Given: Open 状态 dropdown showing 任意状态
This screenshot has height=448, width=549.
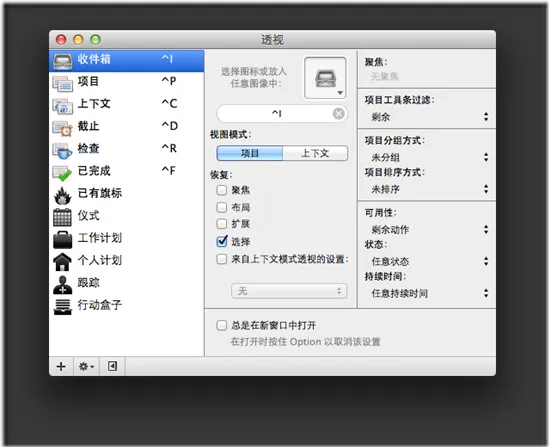Looking at the screenshot, I should (429, 261).
